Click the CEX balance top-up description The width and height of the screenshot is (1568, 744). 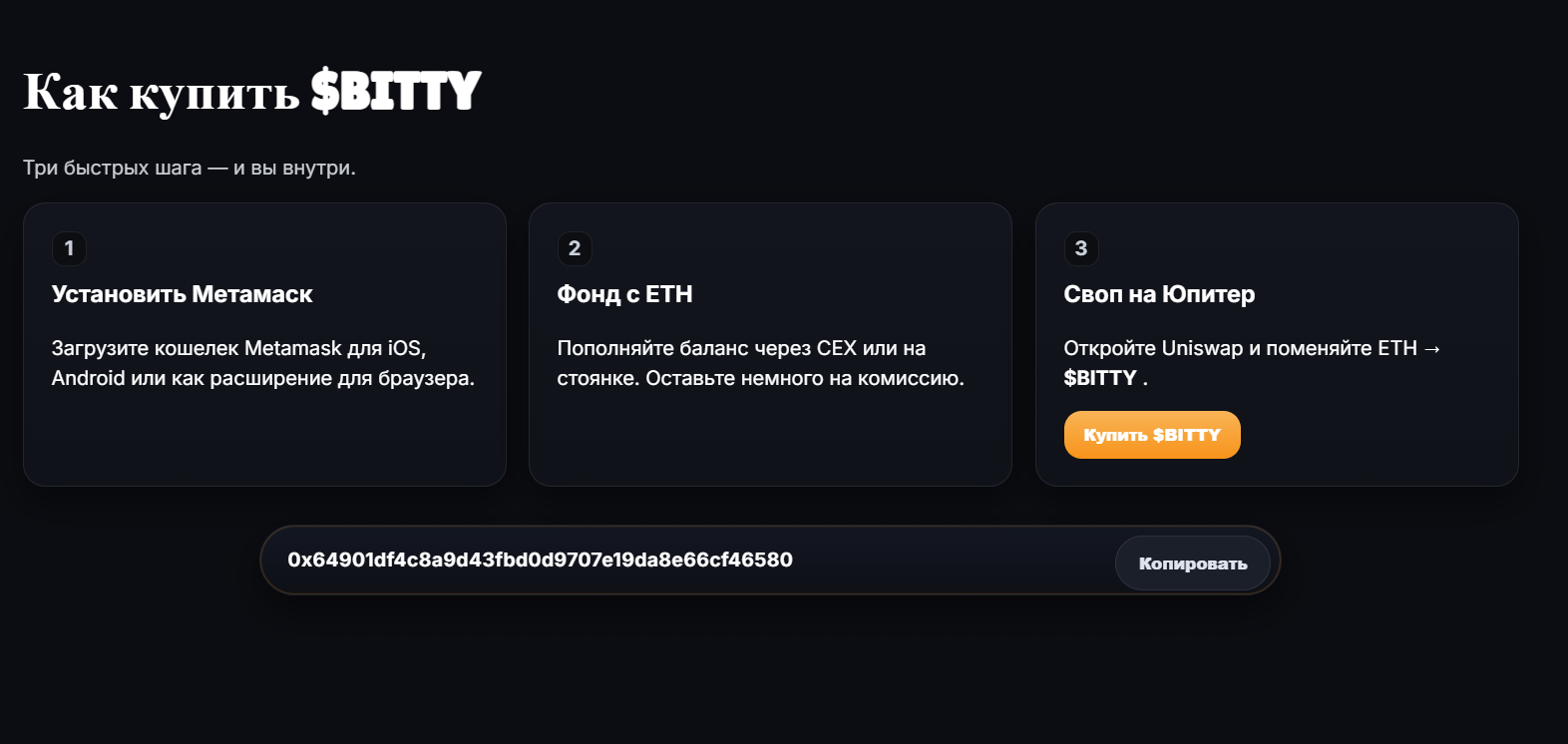760,363
